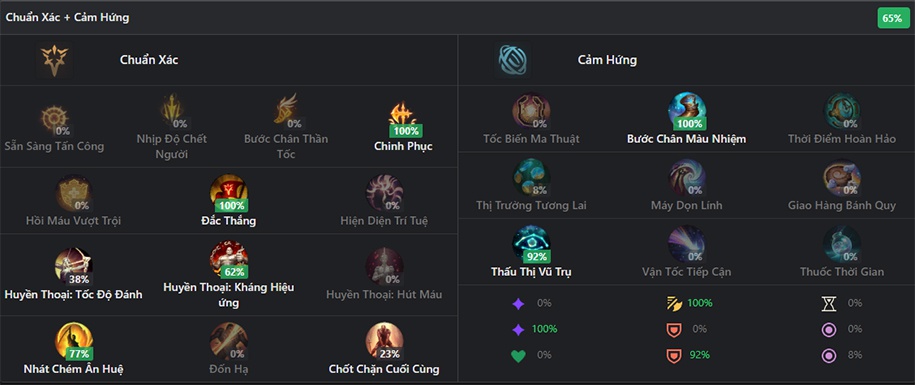Click the Chuẩn Xác + Cảm Hứng header title
The width and height of the screenshot is (915, 385).
tap(68, 18)
